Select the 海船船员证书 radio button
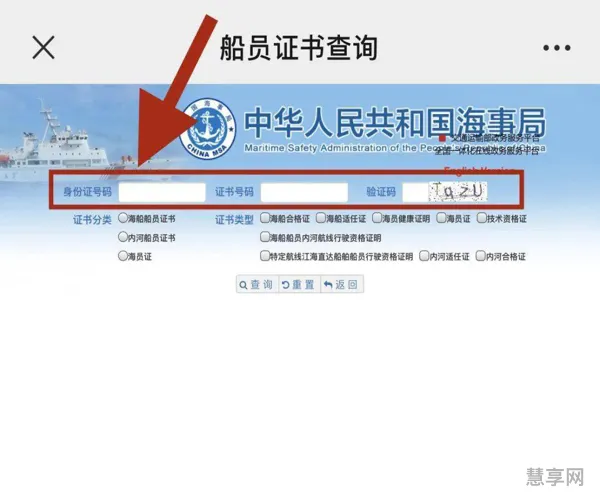The height and width of the screenshot is (502, 600). click(122, 218)
